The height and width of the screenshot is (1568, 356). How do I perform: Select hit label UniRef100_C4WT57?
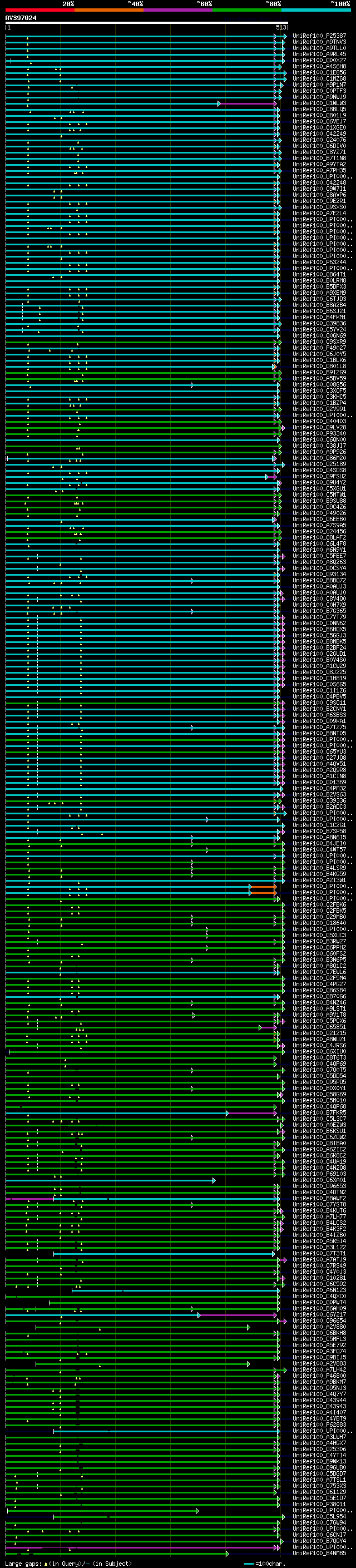tap(319, 850)
